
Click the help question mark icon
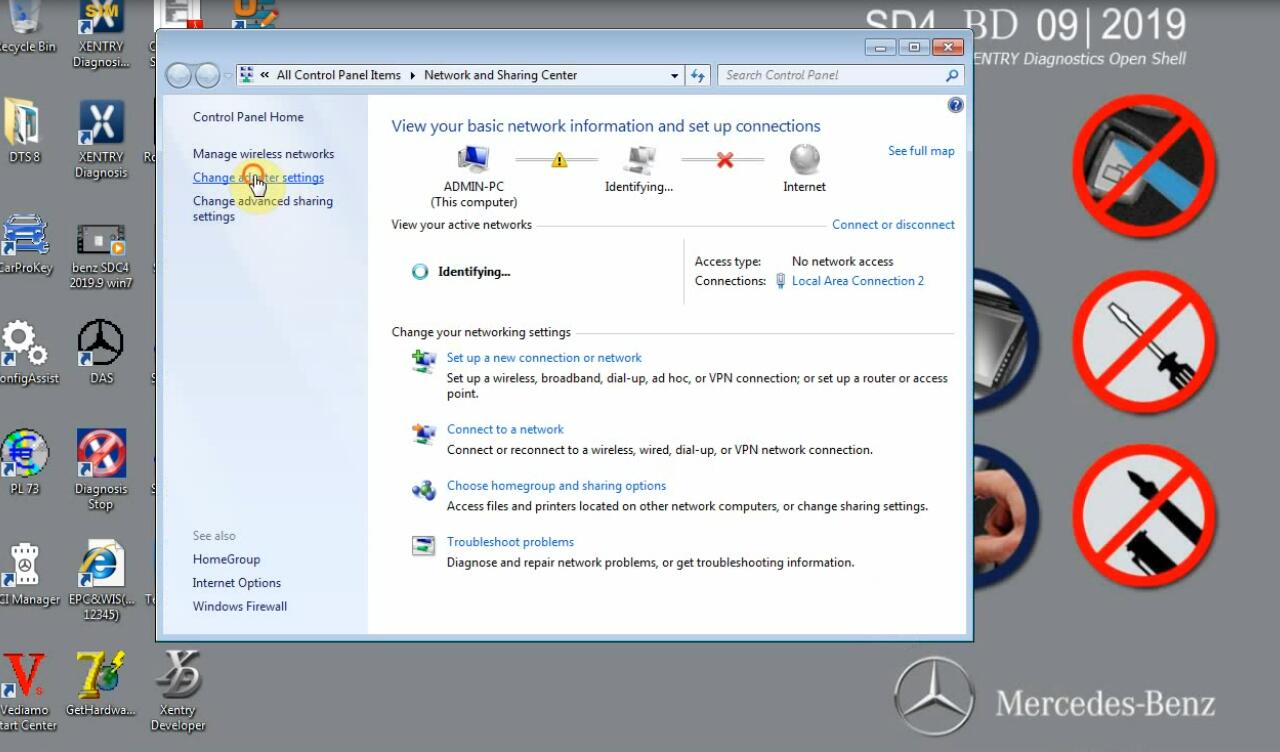(x=955, y=105)
